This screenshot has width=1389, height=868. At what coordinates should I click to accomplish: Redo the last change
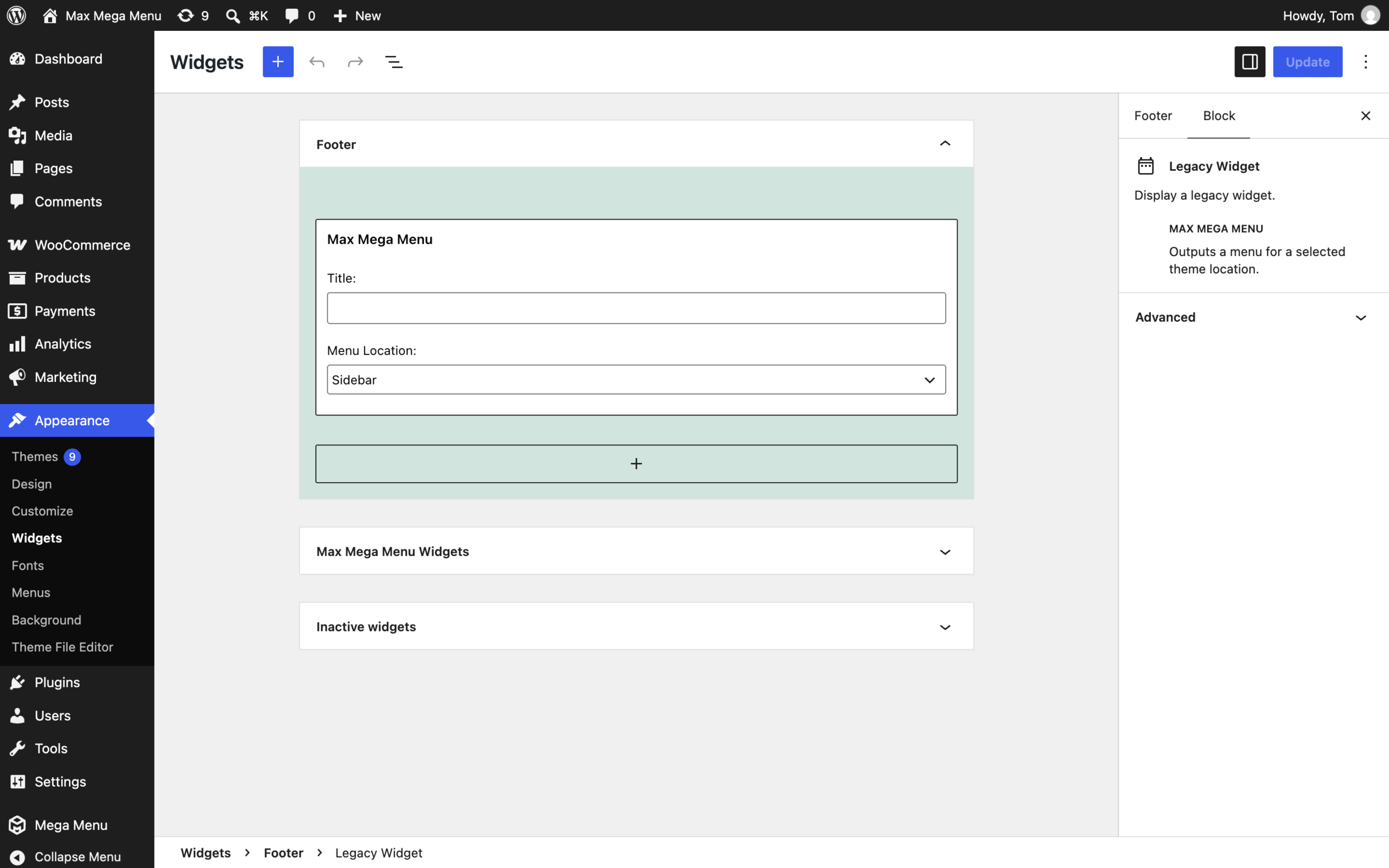coord(355,61)
